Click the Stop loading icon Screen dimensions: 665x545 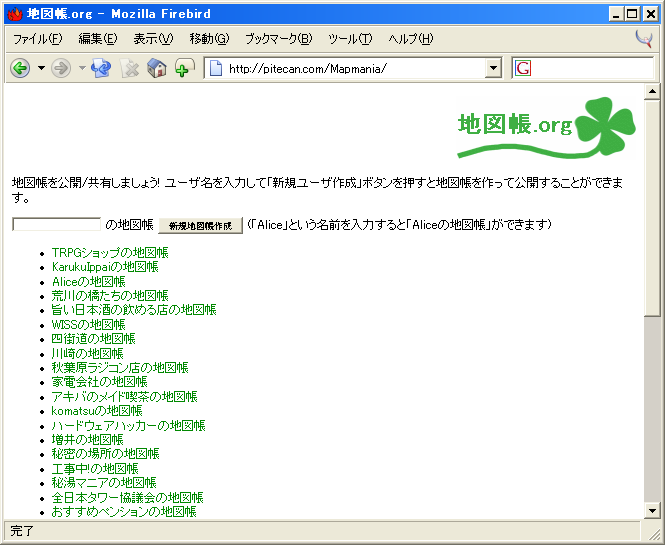click(129, 68)
